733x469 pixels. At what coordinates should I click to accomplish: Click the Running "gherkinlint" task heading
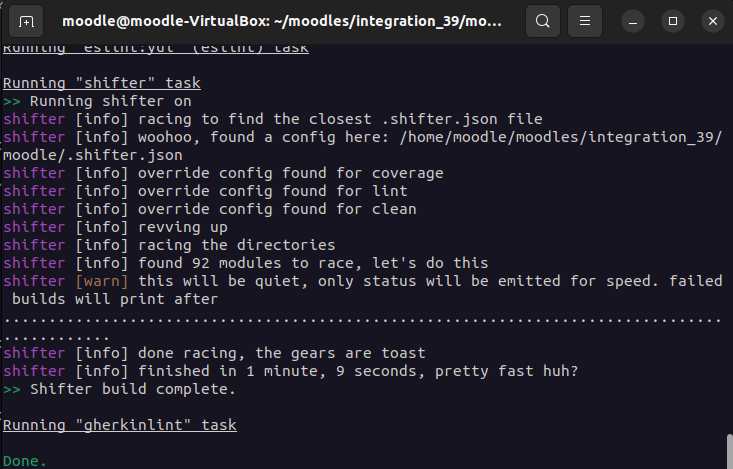120,425
